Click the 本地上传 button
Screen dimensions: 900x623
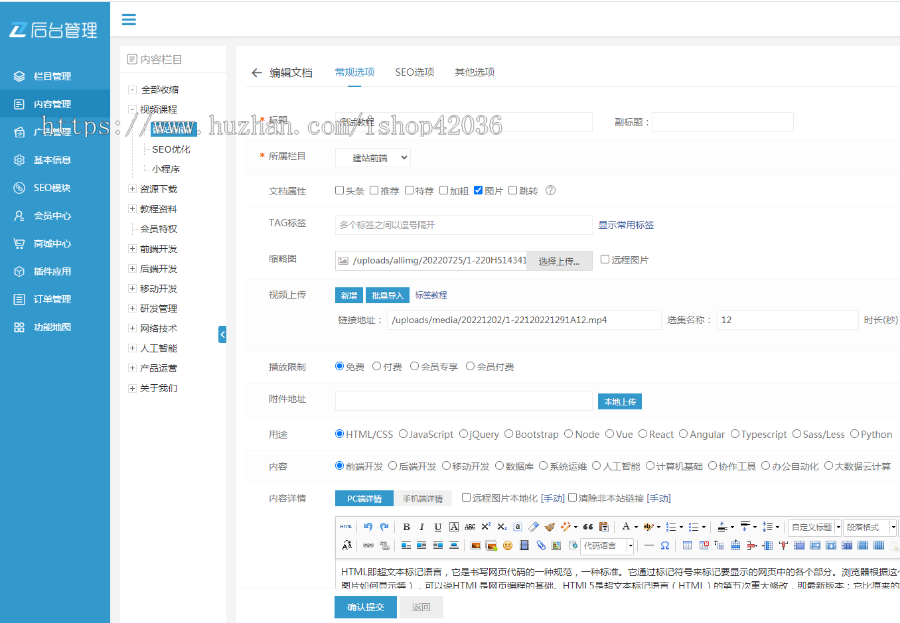pyautogui.click(x=620, y=401)
